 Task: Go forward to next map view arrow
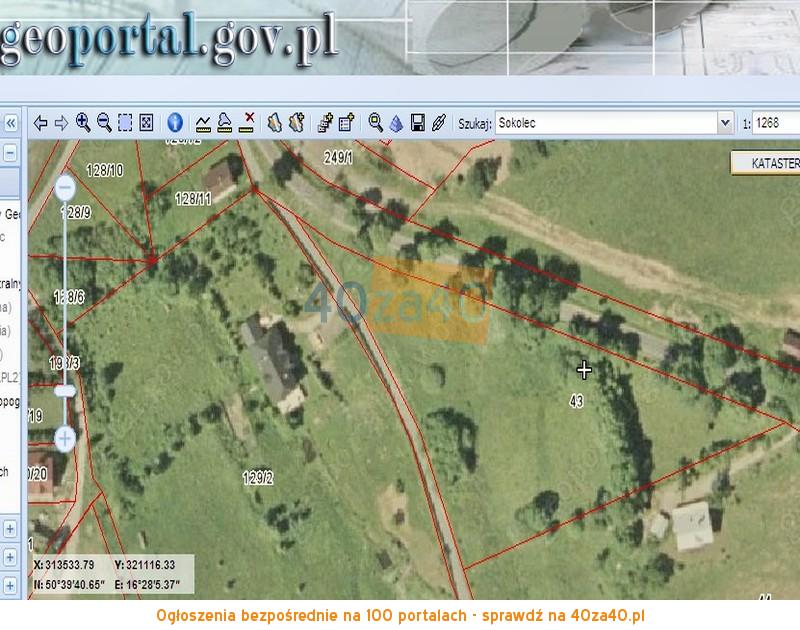(61, 123)
